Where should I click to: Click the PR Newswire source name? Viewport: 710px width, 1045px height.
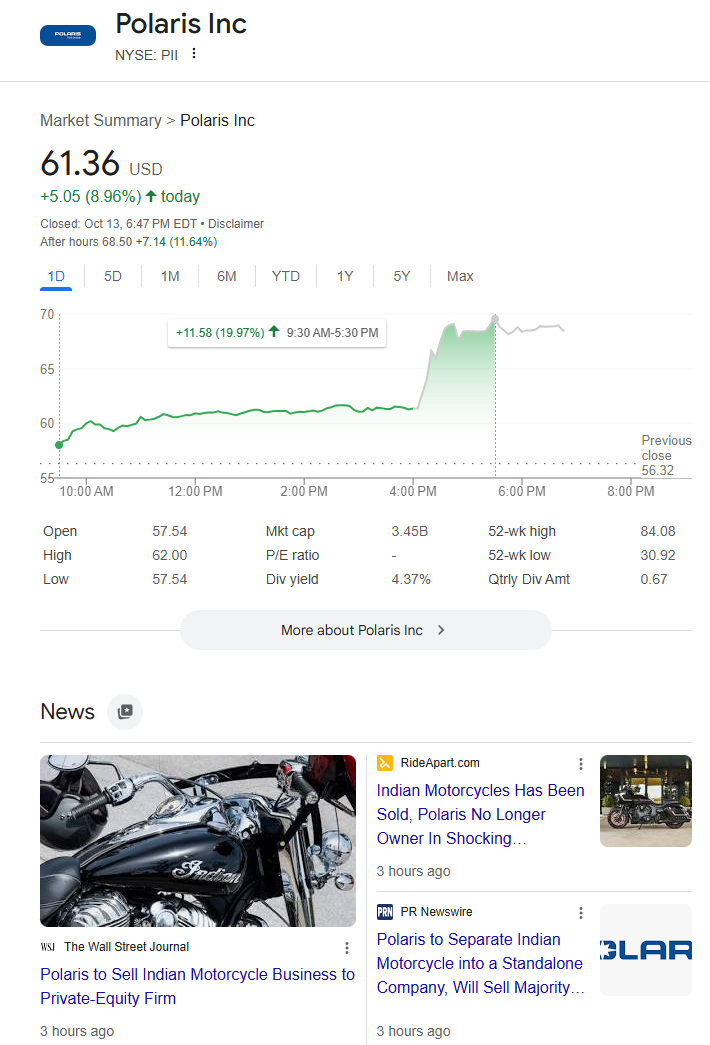point(436,912)
